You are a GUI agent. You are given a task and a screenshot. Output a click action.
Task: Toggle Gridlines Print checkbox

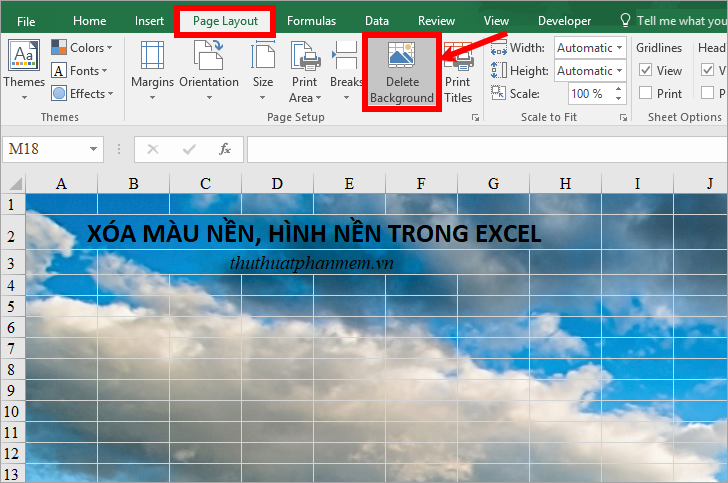[645, 93]
